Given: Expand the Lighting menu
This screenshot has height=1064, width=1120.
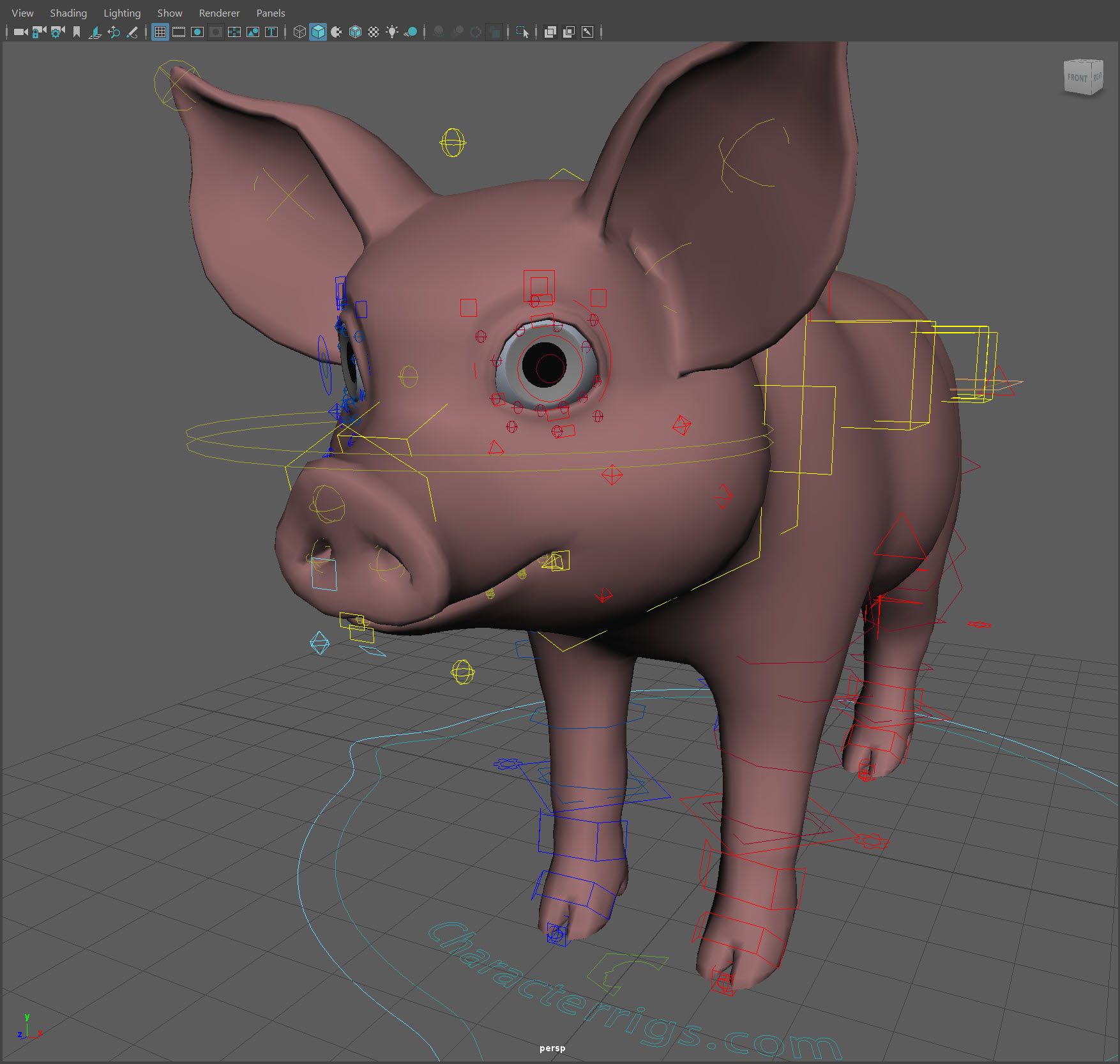Looking at the screenshot, I should pyautogui.click(x=122, y=13).
